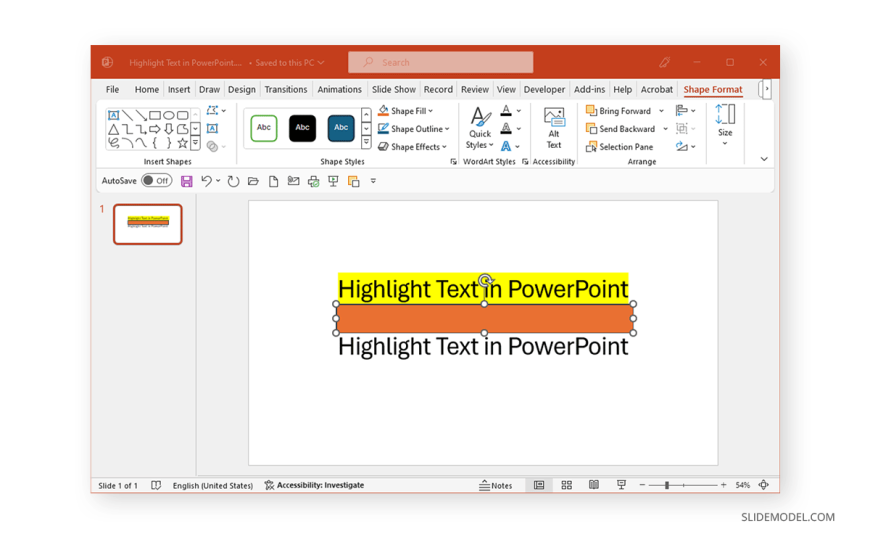Click the Open folder icon
870x539 pixels.
[253, 182]
